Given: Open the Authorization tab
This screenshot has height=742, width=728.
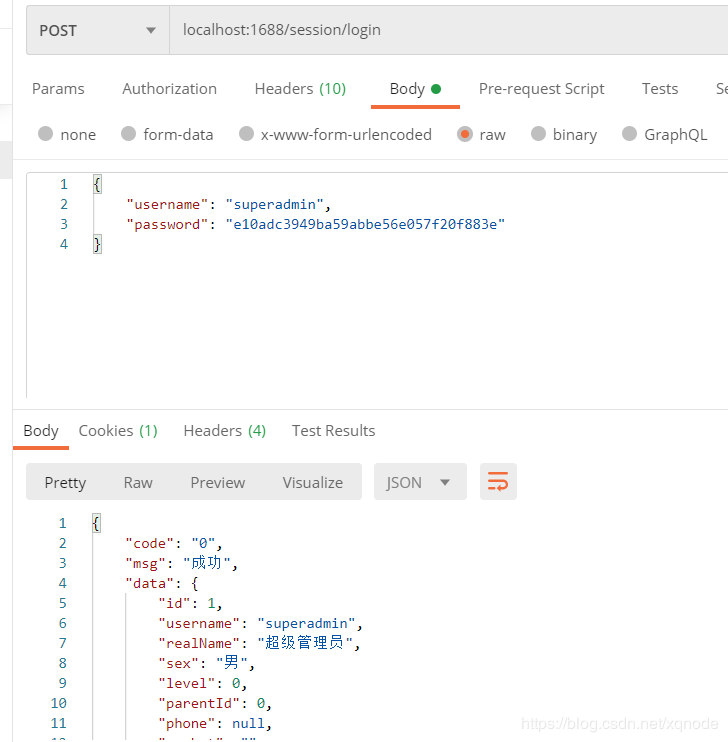Looking at the screenshot, I should pyautogui.click(x=169, y=88).
